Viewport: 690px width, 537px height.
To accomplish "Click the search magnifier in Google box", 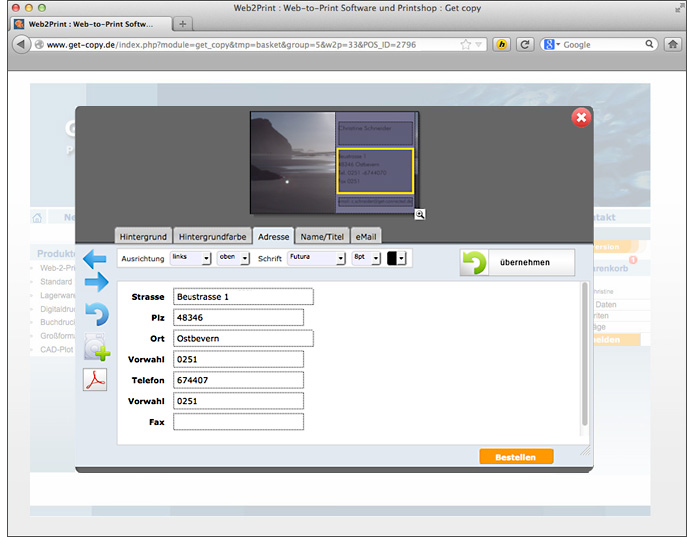I will 649,44.
